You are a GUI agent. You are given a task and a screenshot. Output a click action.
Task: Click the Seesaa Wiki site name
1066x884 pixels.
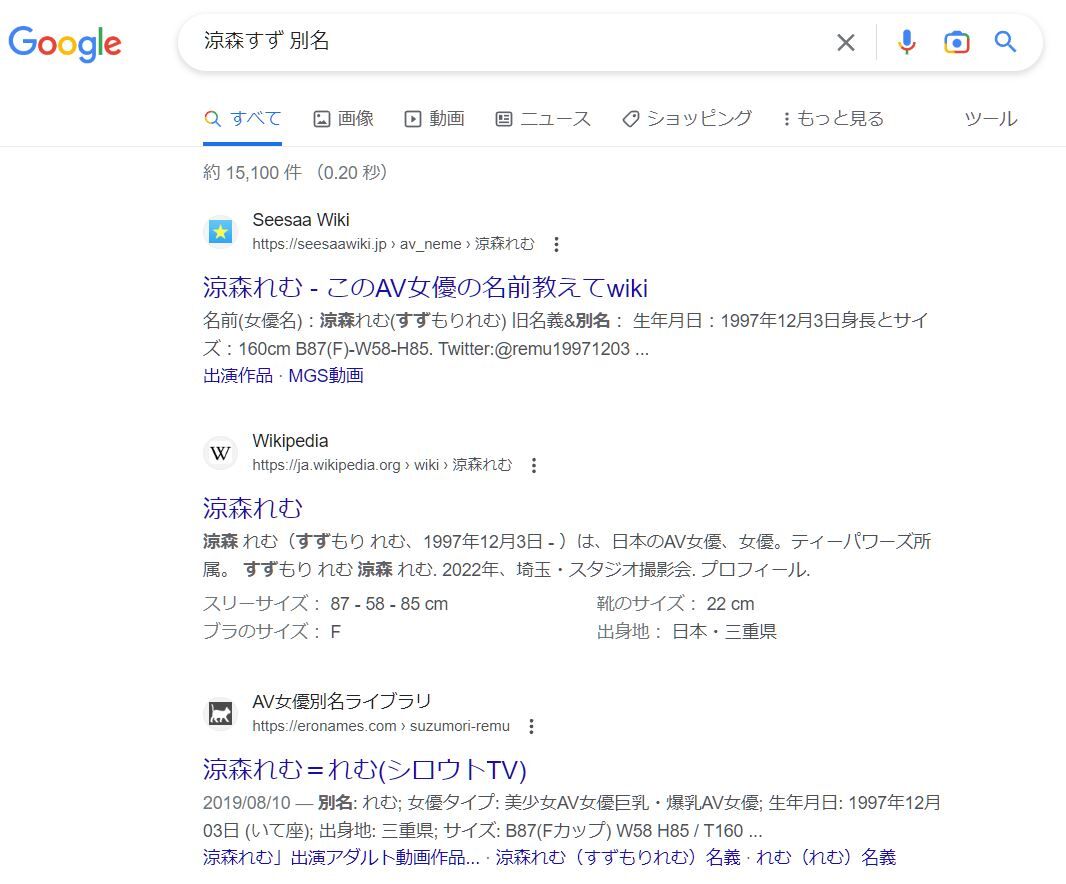(x=300, y=220)
